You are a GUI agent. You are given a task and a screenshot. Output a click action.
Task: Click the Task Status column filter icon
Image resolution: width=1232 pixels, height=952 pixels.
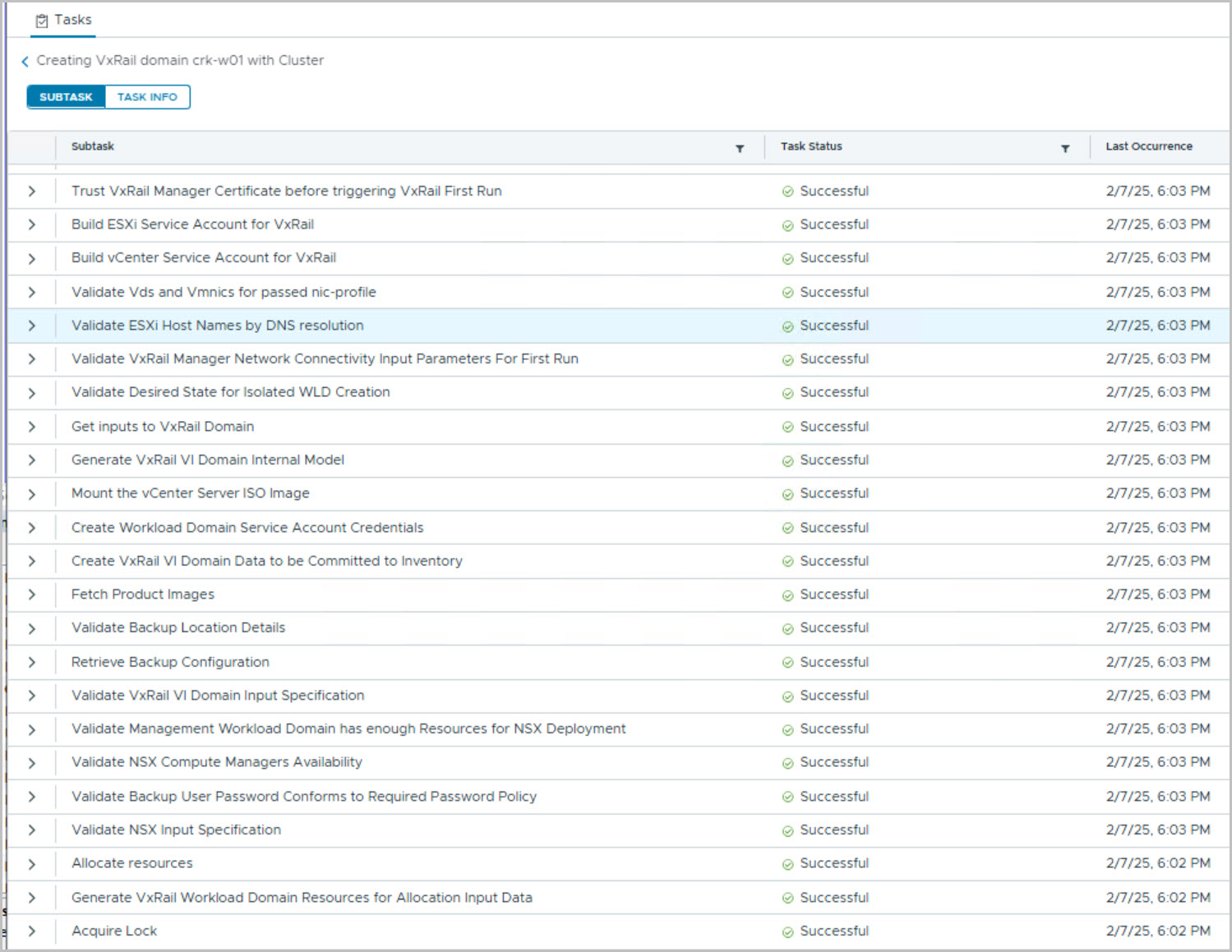(1065, 149)
